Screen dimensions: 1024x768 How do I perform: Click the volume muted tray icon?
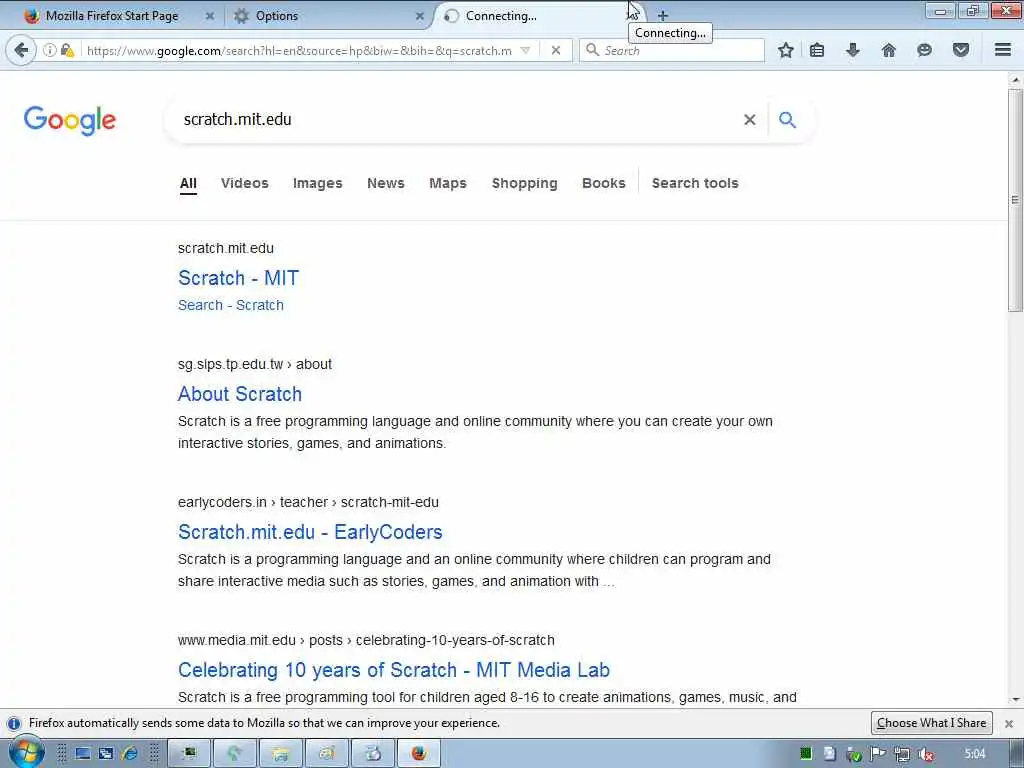[926, 754]
